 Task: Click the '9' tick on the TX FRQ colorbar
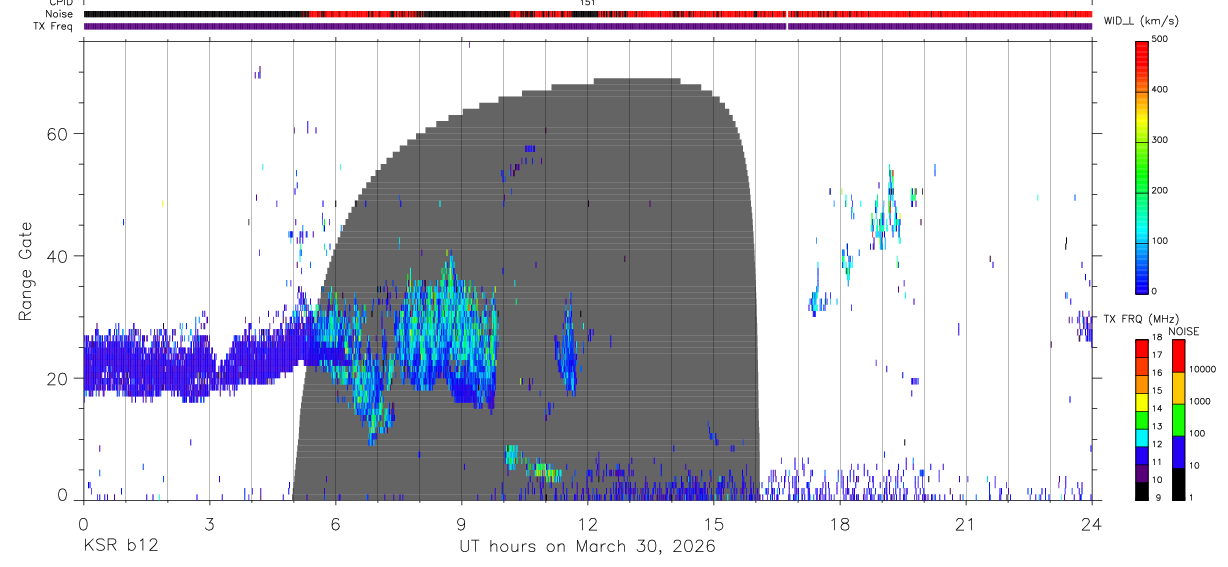coord(1157,497)
